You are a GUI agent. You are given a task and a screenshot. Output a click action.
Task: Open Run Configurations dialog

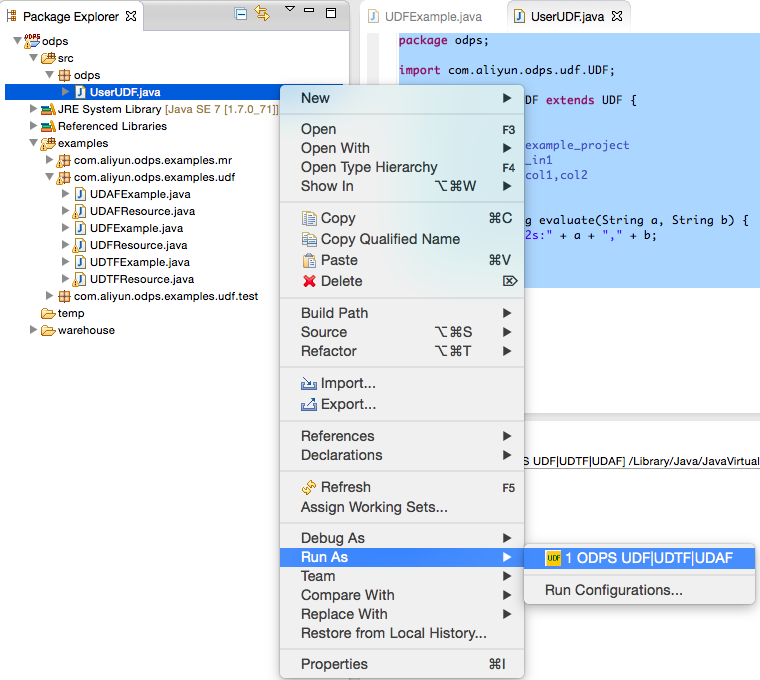point(639,590)
